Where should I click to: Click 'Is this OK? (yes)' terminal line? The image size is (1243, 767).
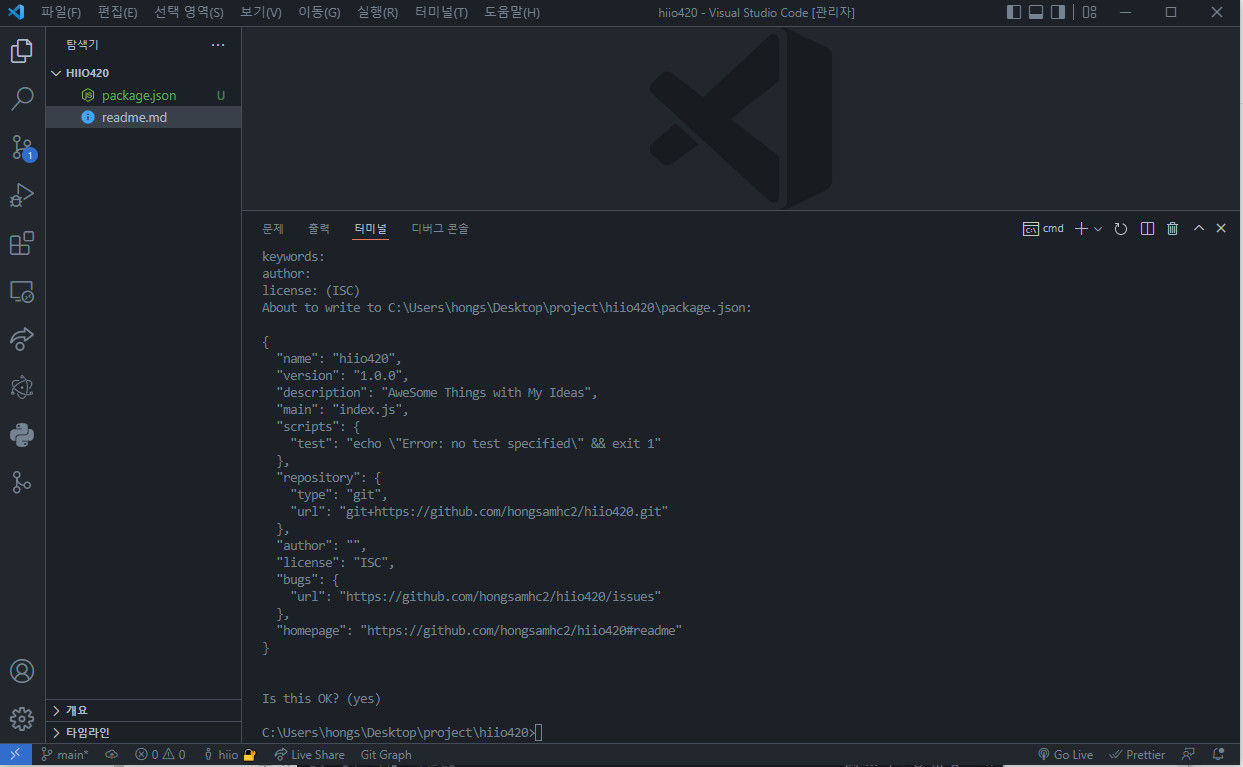pyautogui.click(x=321, y=699)
